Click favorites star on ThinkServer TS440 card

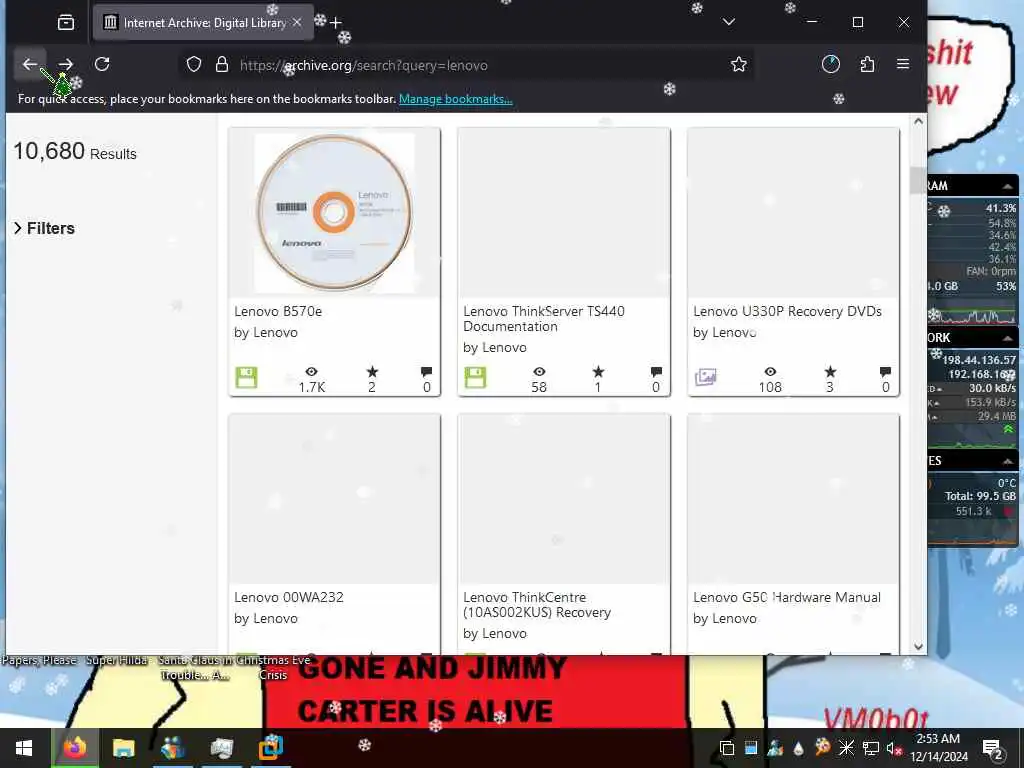pyautogui.click(x=598, y=372)
